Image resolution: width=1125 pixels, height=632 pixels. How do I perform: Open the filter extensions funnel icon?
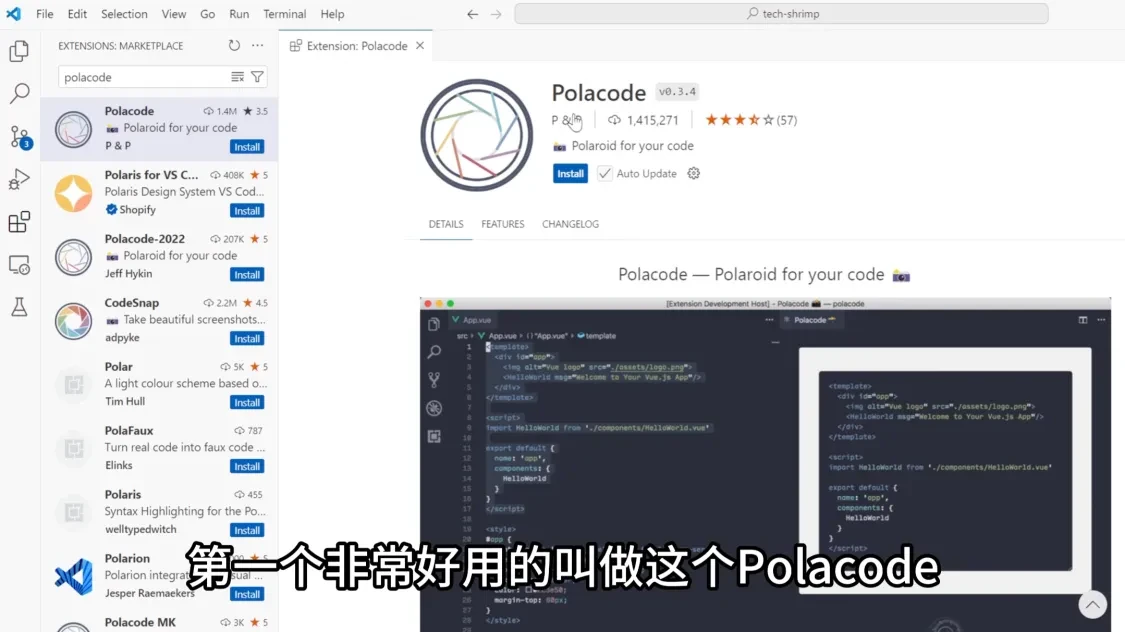[x=257, y=77]
